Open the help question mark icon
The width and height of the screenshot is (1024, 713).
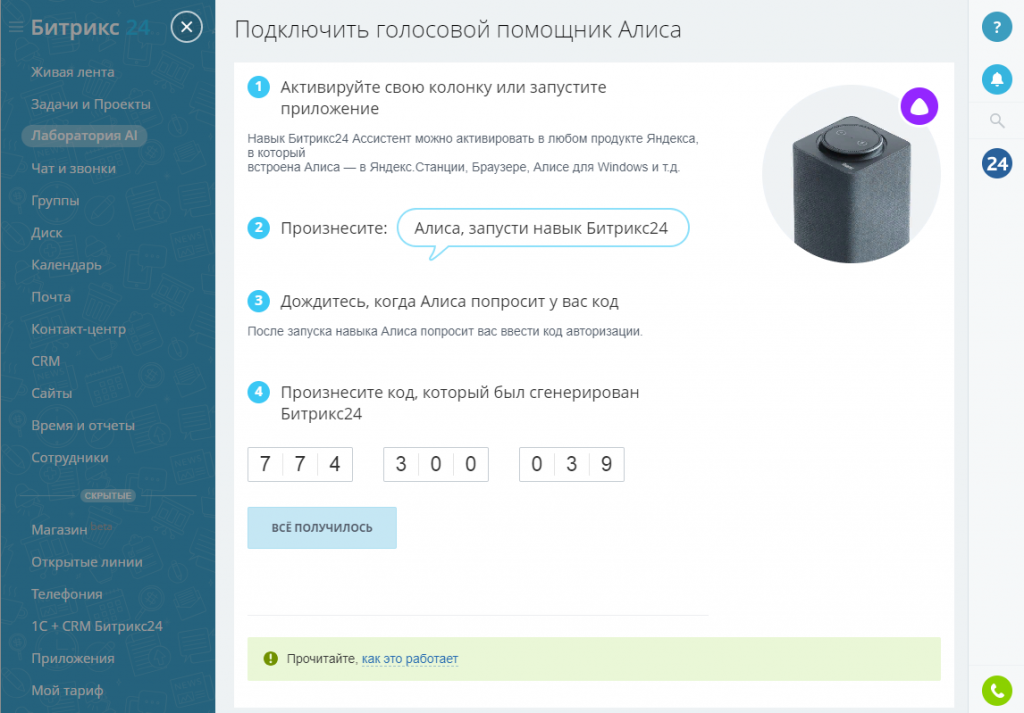click(x=996, y=27)
